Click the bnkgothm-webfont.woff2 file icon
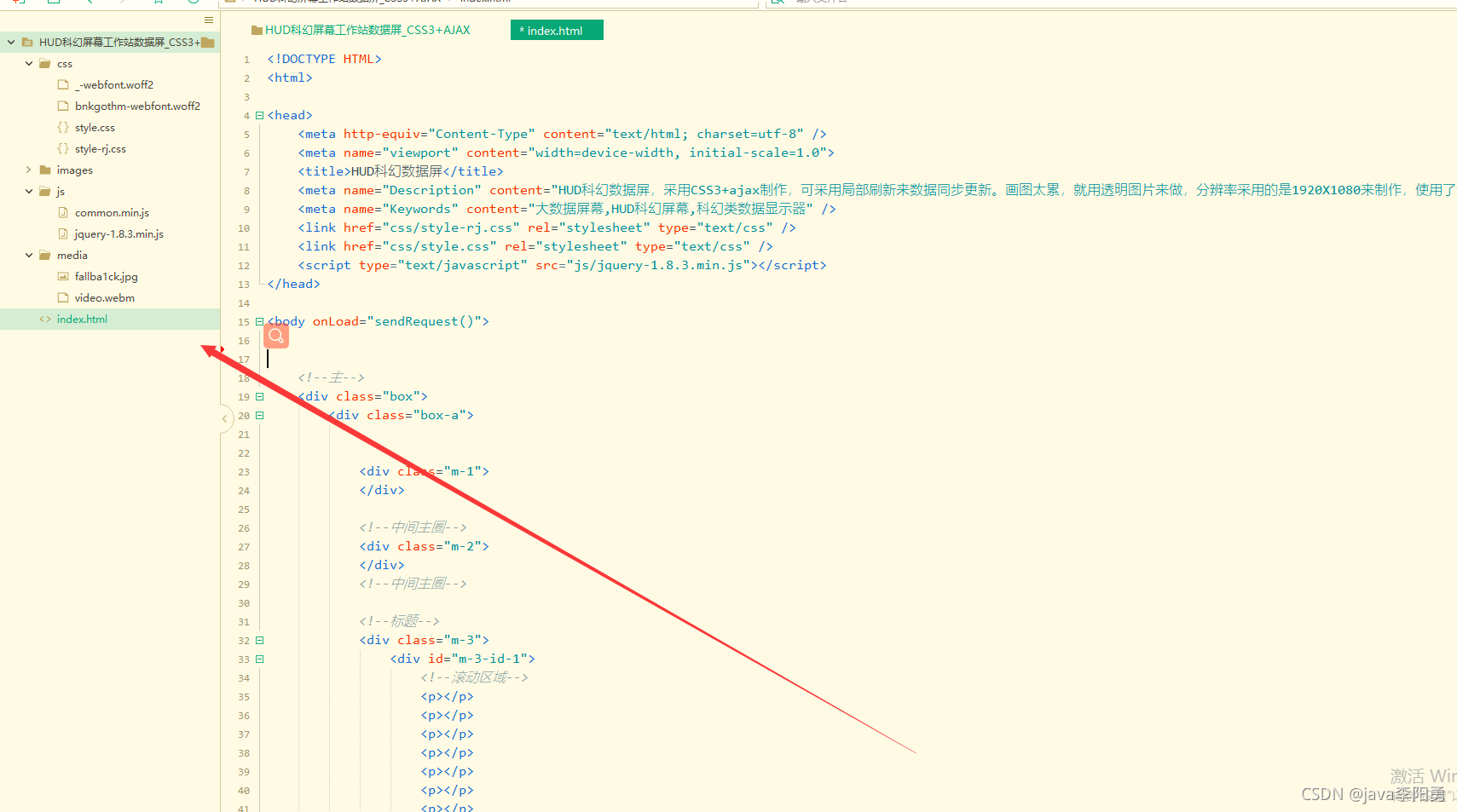 click(63, 106)
